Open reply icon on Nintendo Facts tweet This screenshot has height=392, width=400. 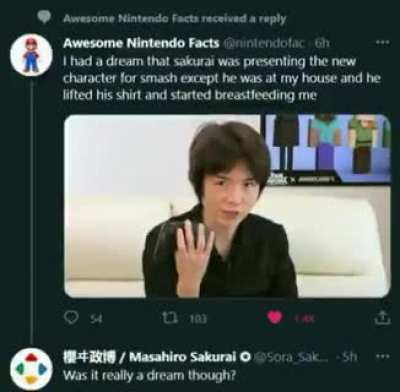coord(71,318)
